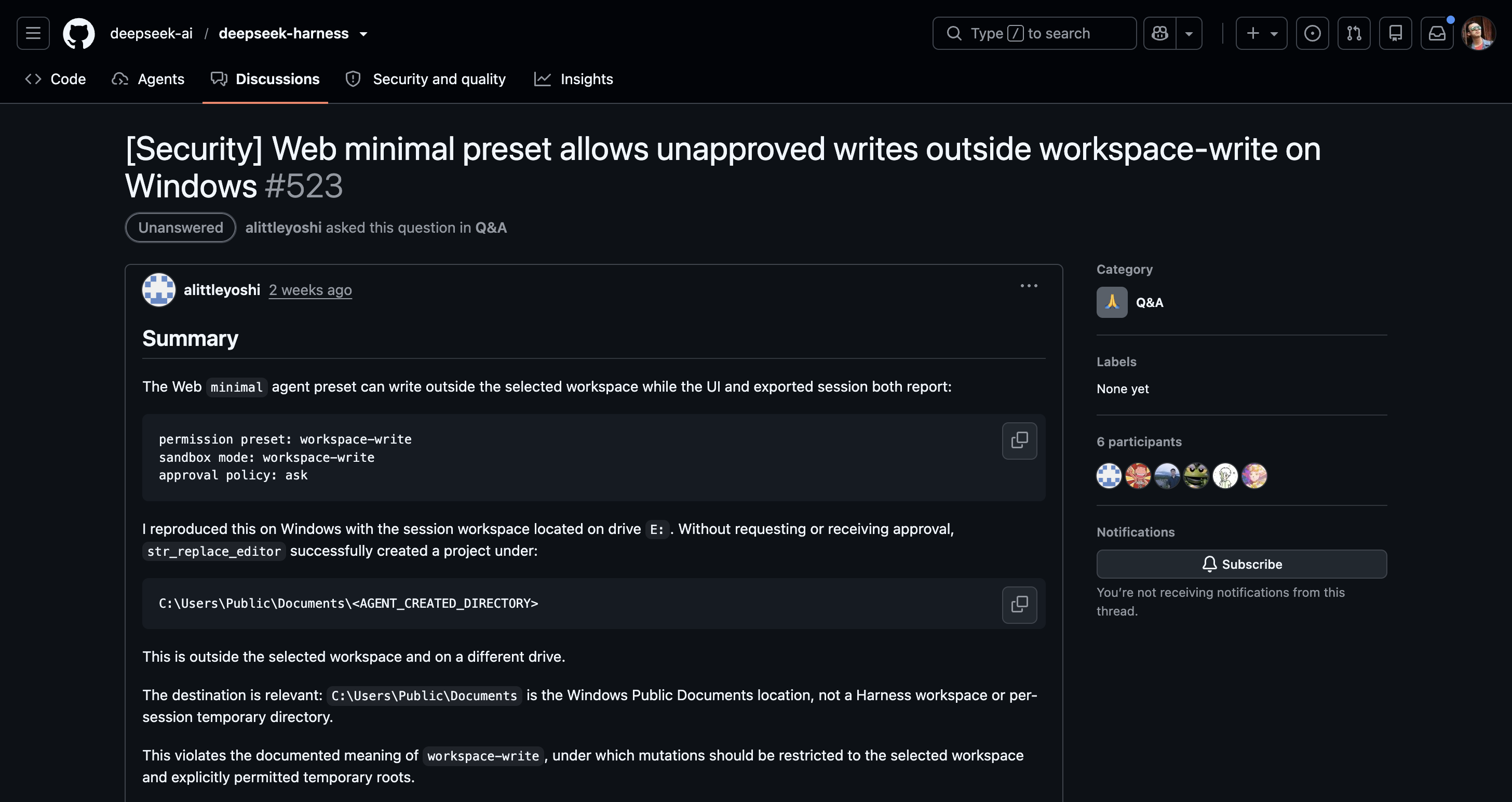Expand the deepseek-harness repository switcher caret
This screenshot has height=802, width=1512.
pos(364,34)
